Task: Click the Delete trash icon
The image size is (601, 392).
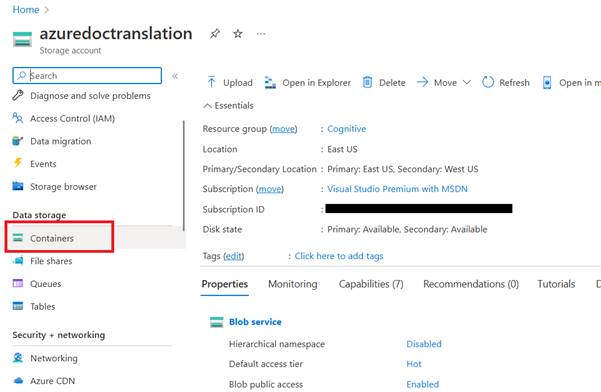Action: 367,82
